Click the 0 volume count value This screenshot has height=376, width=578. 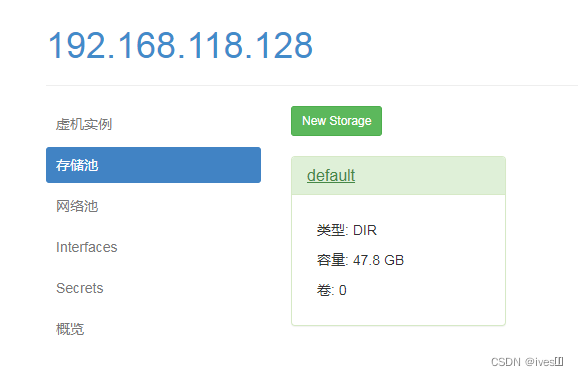pyautogui.click(x=342, y=290)
